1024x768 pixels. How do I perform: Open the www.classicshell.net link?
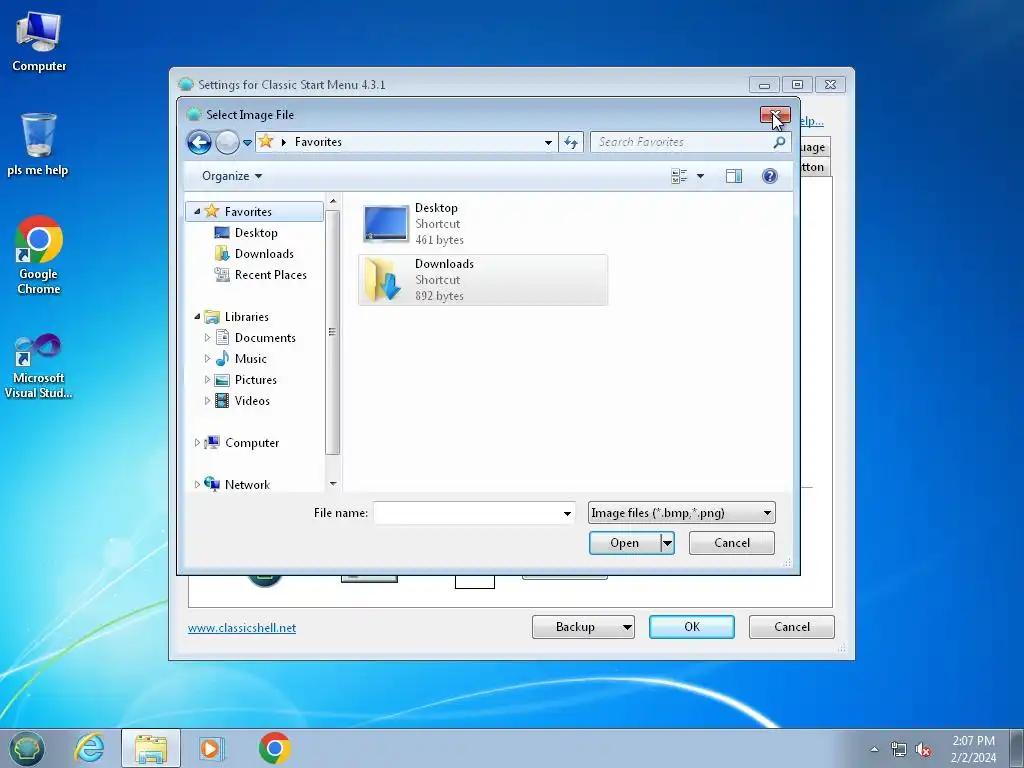(242, 628)
